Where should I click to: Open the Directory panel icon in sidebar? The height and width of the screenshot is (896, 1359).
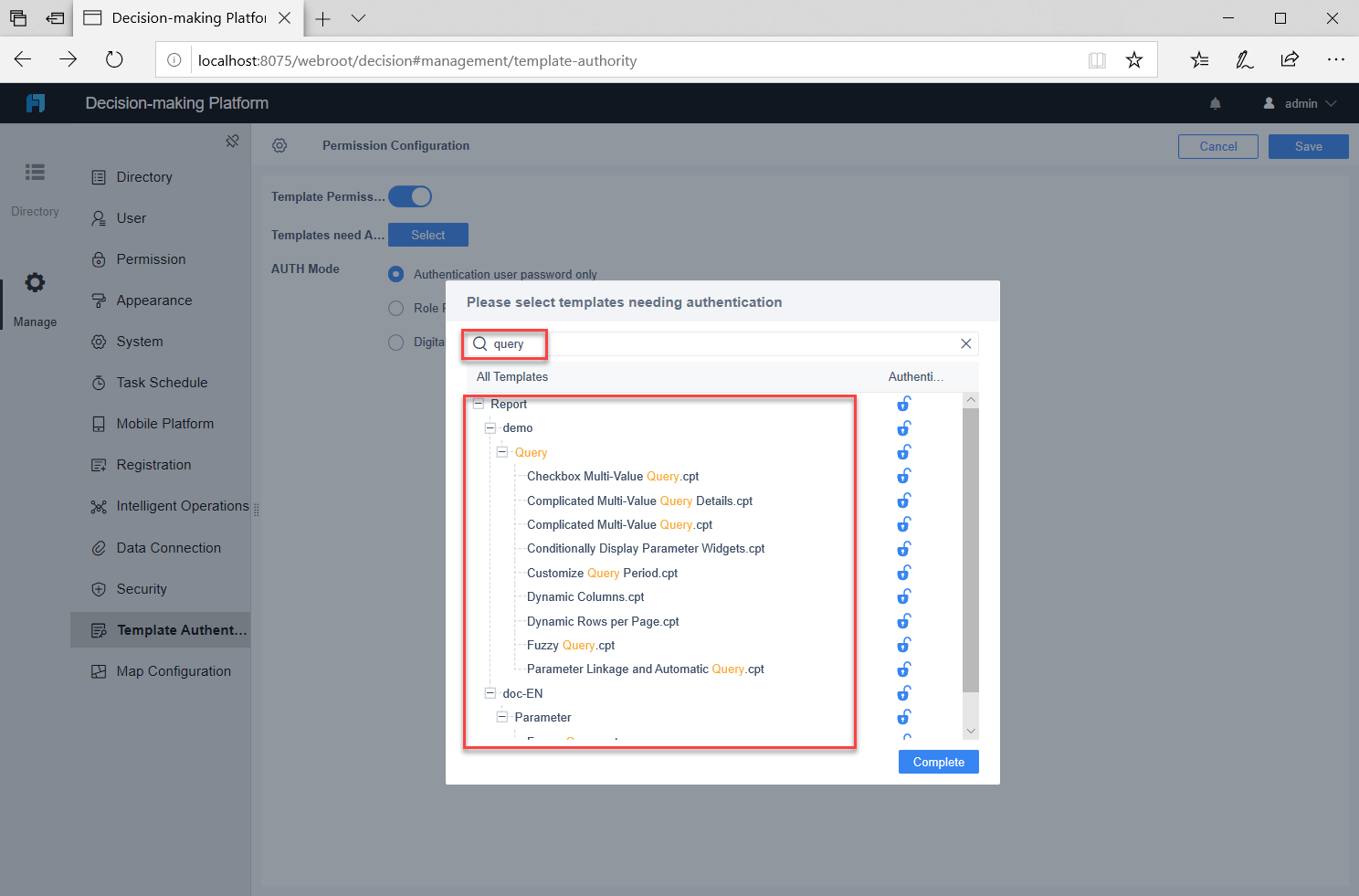(x=100, y=176)
